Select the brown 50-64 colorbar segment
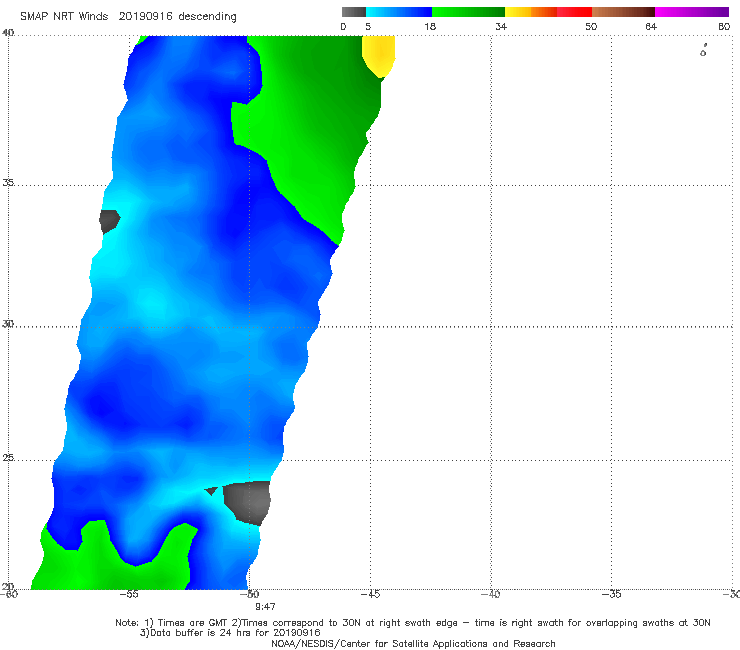Viewport: 740px width, 650px height. (623, 12)
